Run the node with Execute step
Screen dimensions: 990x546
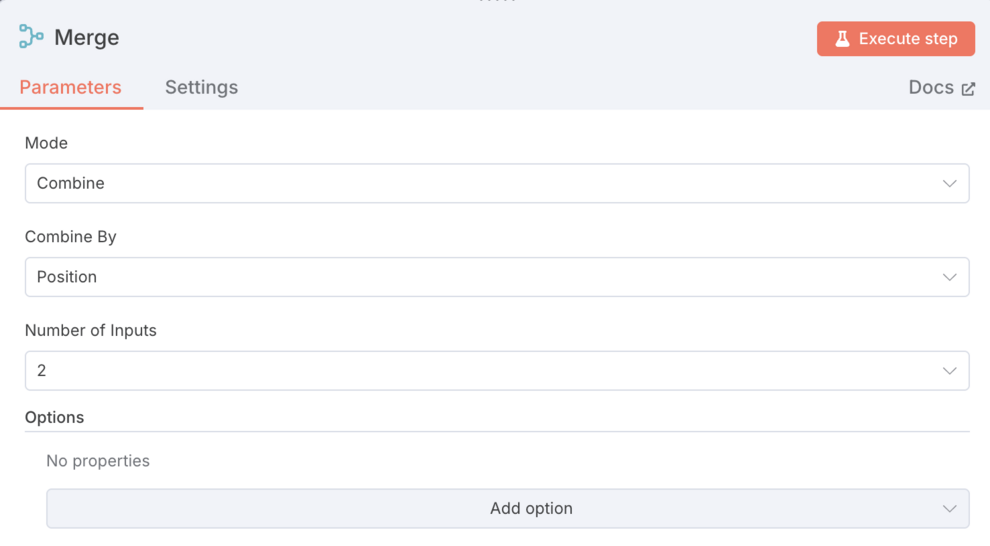tap(895, 39)
